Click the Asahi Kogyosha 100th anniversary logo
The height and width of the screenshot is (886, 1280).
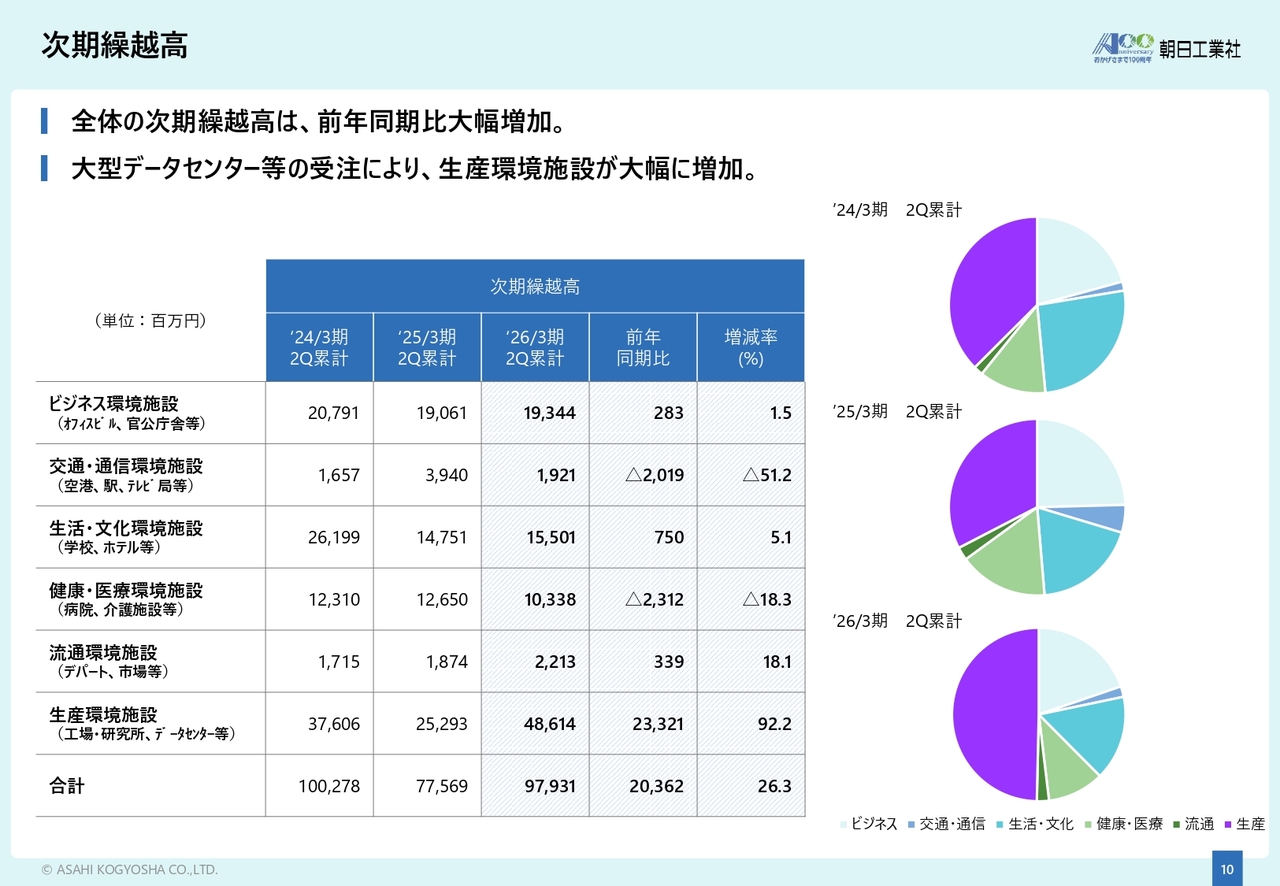[x=1123, y=47]
